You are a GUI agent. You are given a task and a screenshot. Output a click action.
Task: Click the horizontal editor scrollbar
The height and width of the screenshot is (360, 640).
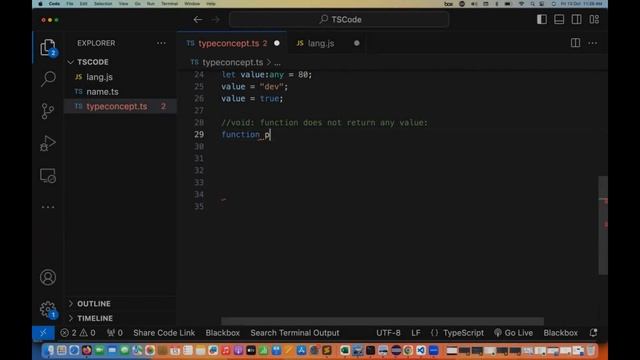tap(382, 321)
